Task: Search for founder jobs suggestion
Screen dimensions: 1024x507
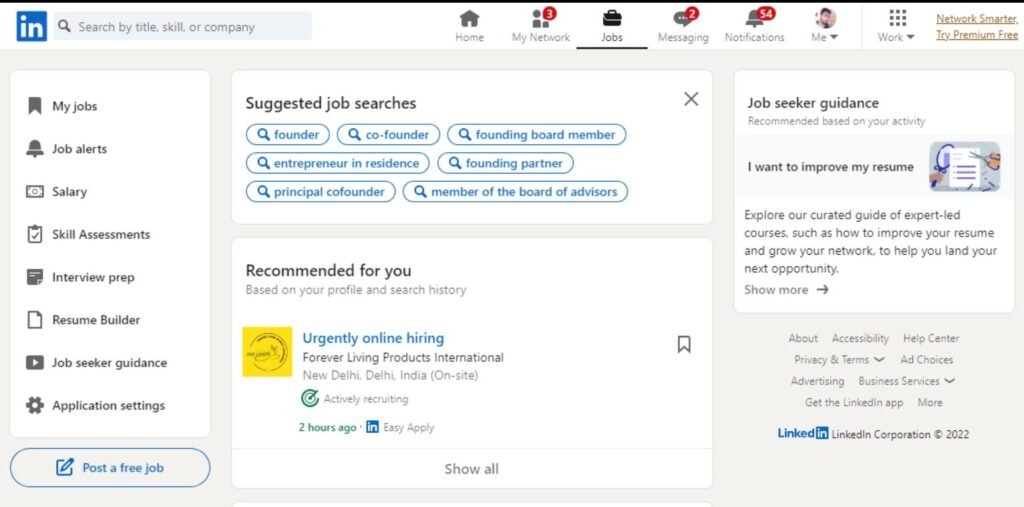Action: pos(288,135)
